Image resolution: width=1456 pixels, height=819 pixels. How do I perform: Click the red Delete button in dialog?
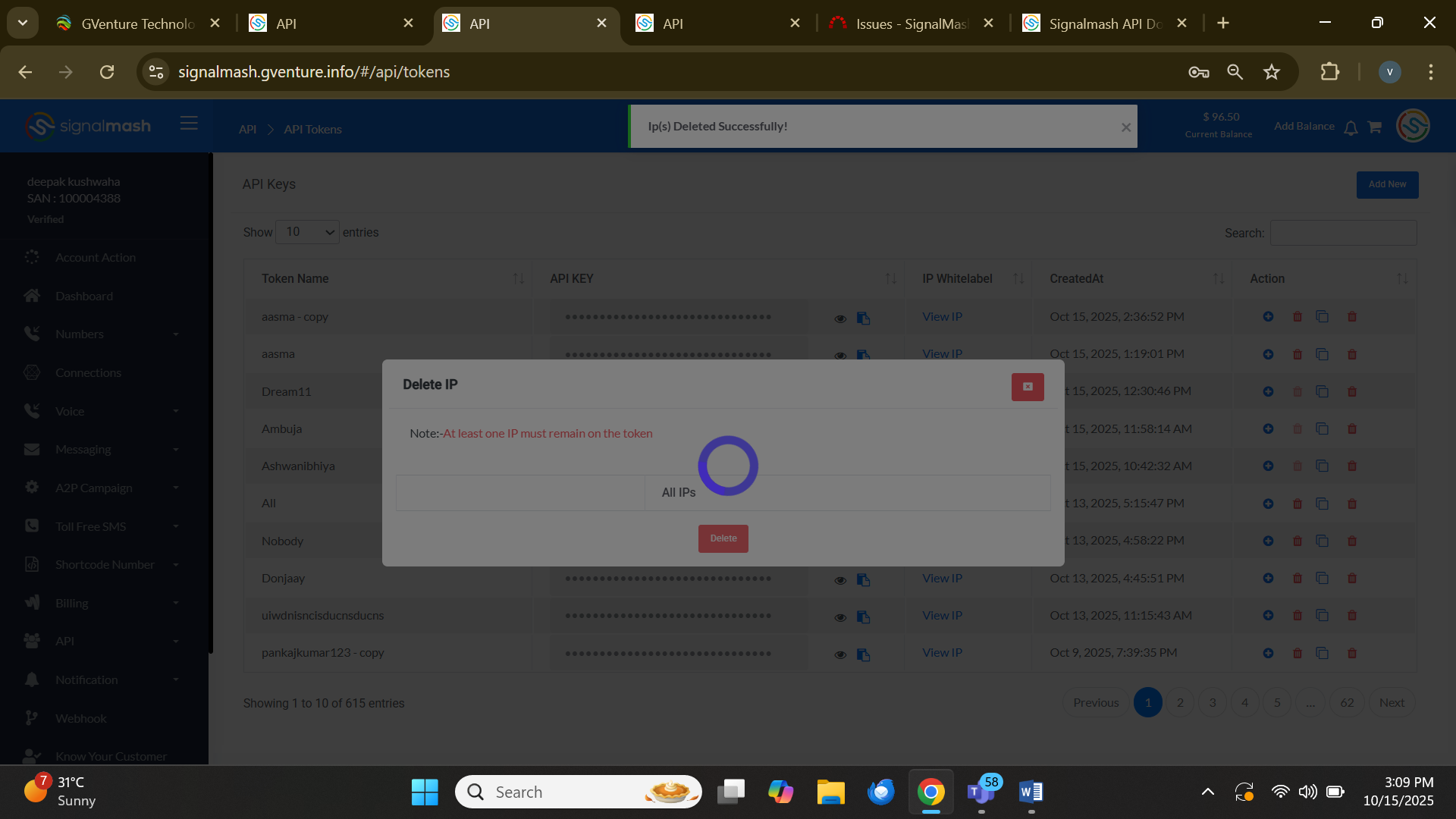[x=723, y=538]
